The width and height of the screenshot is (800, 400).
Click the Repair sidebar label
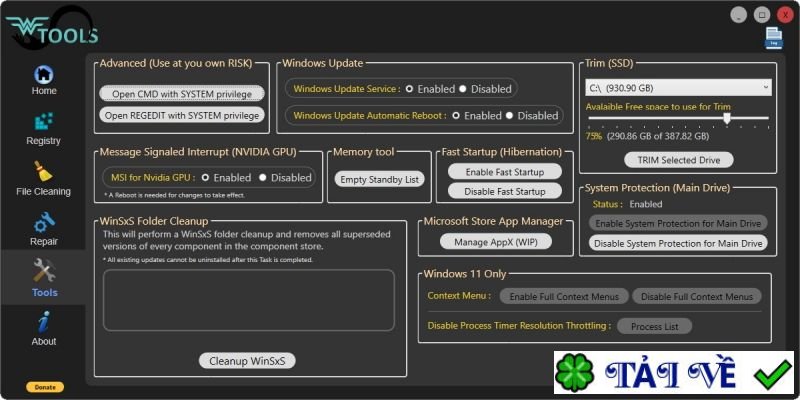44,241
